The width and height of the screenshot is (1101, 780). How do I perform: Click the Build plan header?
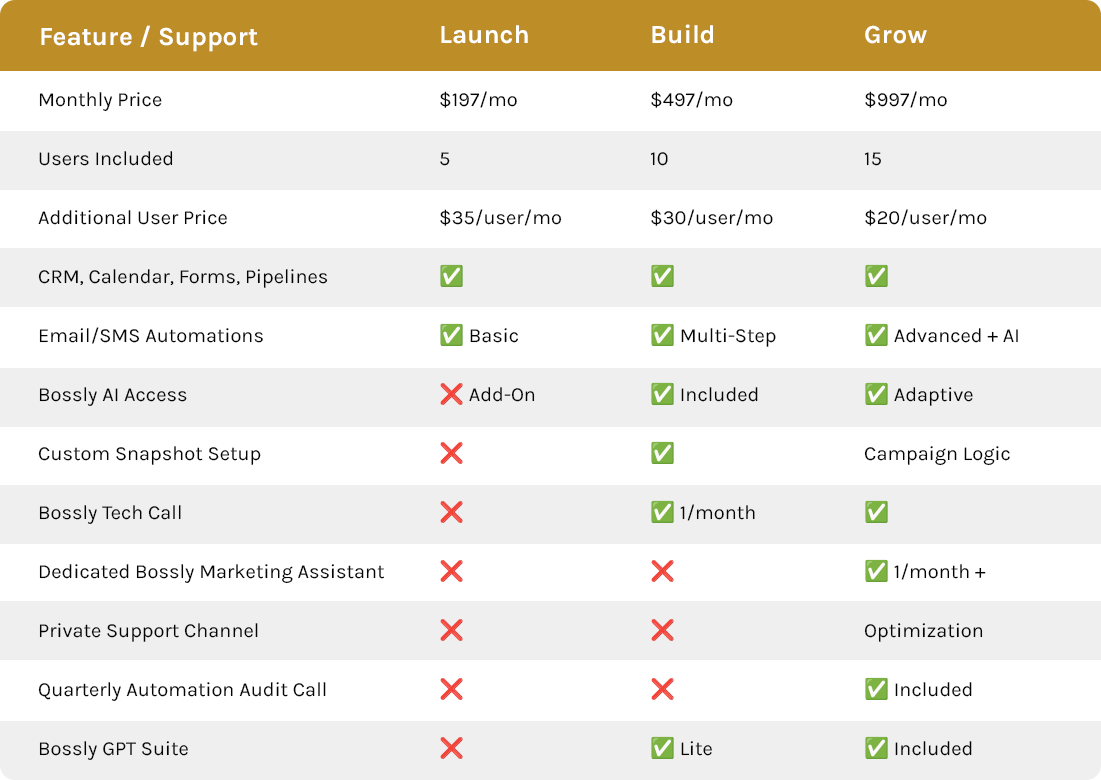click(683, 35)
